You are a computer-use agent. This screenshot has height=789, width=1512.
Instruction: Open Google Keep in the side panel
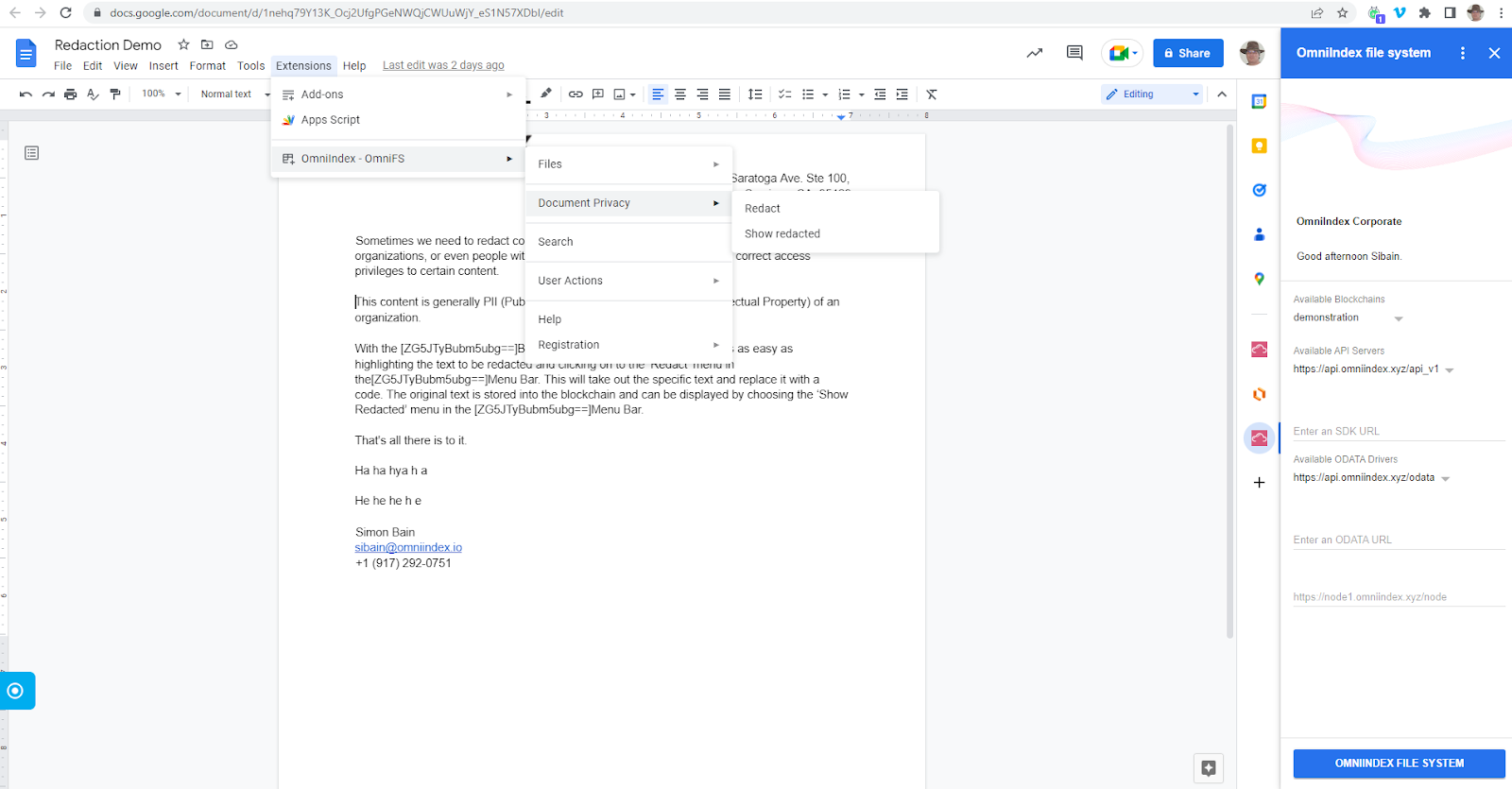tap(1259, 146)
